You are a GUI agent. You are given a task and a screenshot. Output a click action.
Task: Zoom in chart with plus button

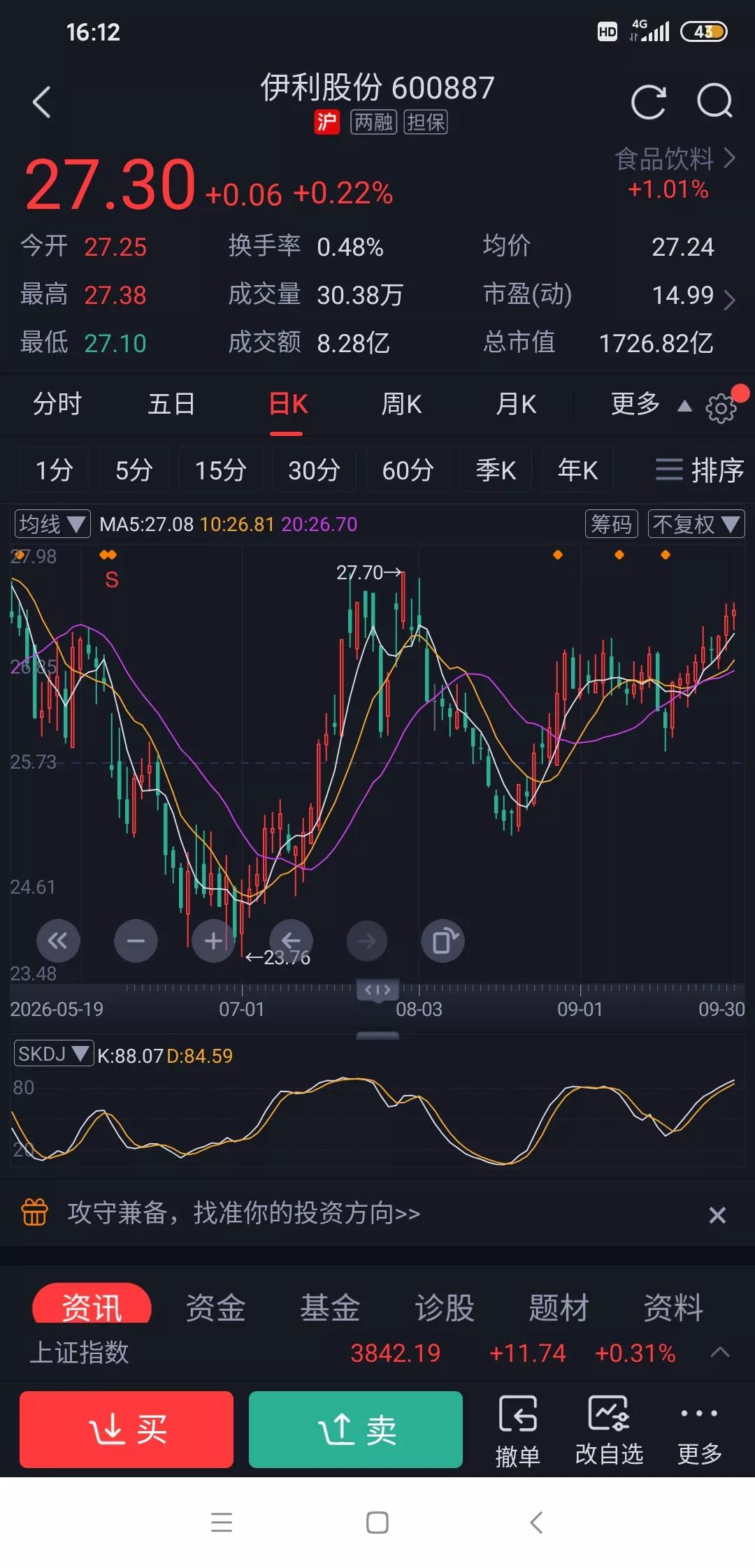213,941
